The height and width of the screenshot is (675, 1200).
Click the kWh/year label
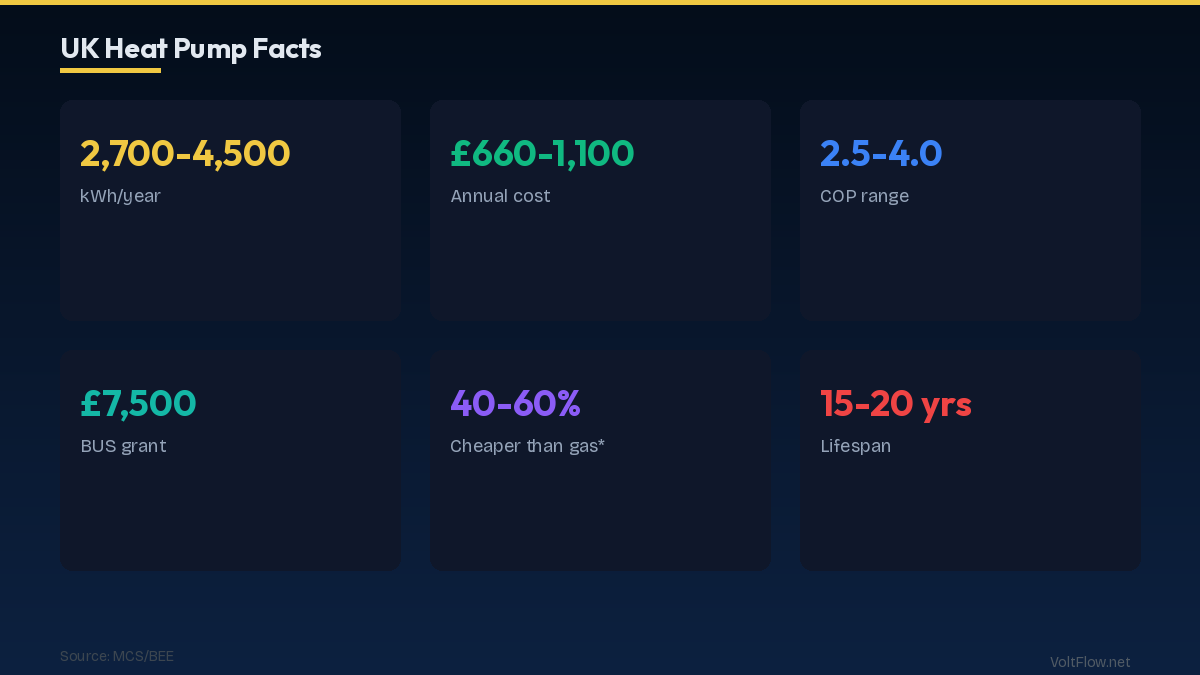(x=120, y=196)
